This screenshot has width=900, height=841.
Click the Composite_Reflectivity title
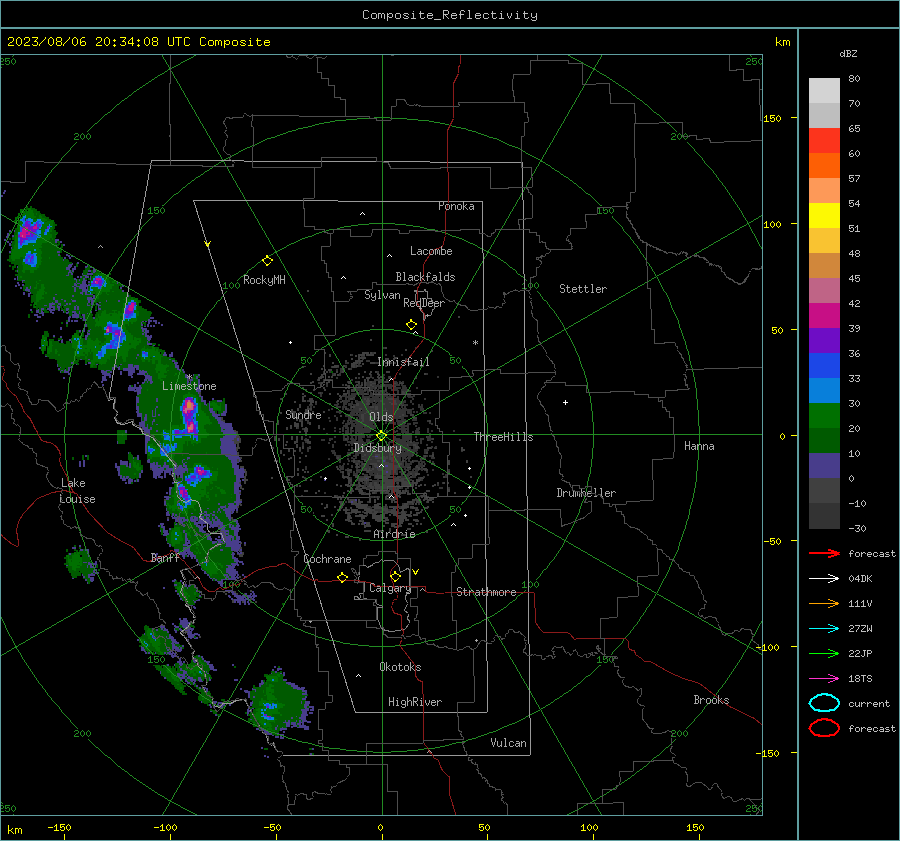pyautogui.click(x=449, y=15)
